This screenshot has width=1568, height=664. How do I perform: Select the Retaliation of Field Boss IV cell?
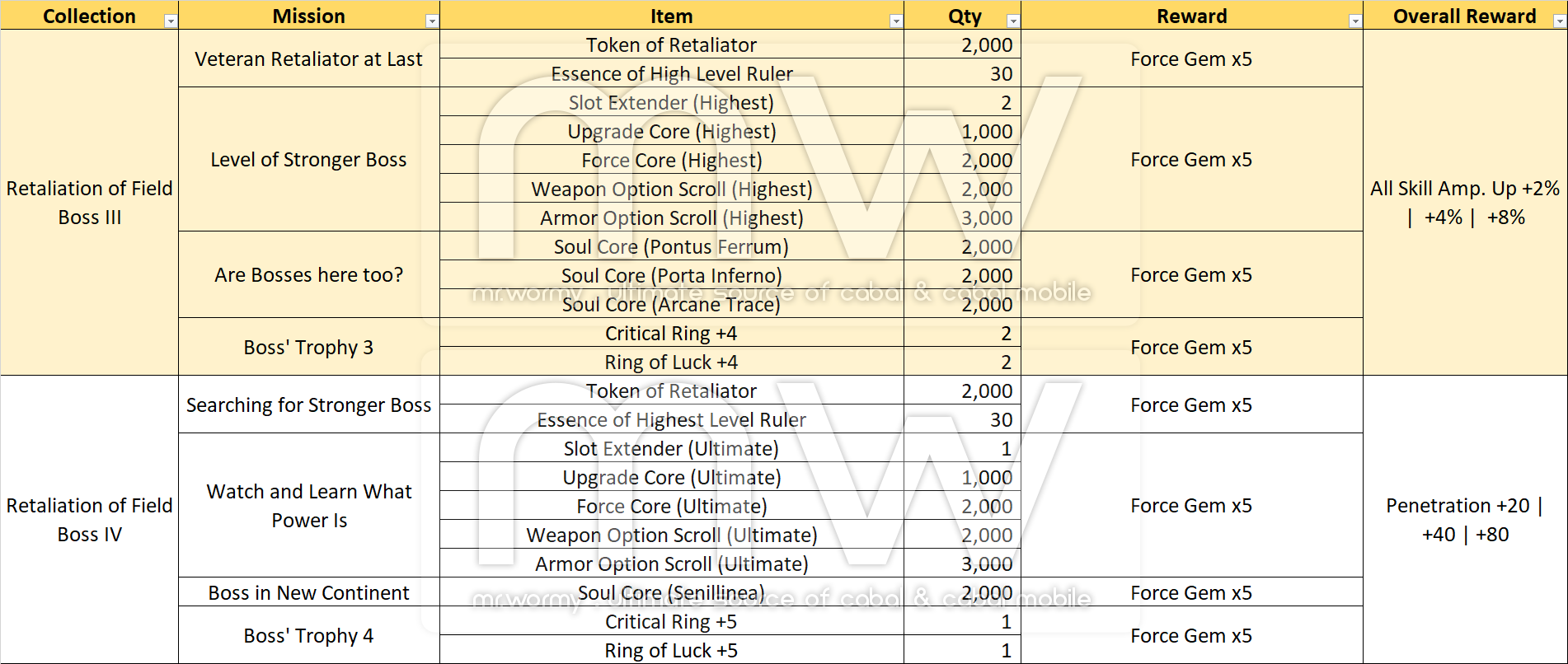tap(89, 520)
